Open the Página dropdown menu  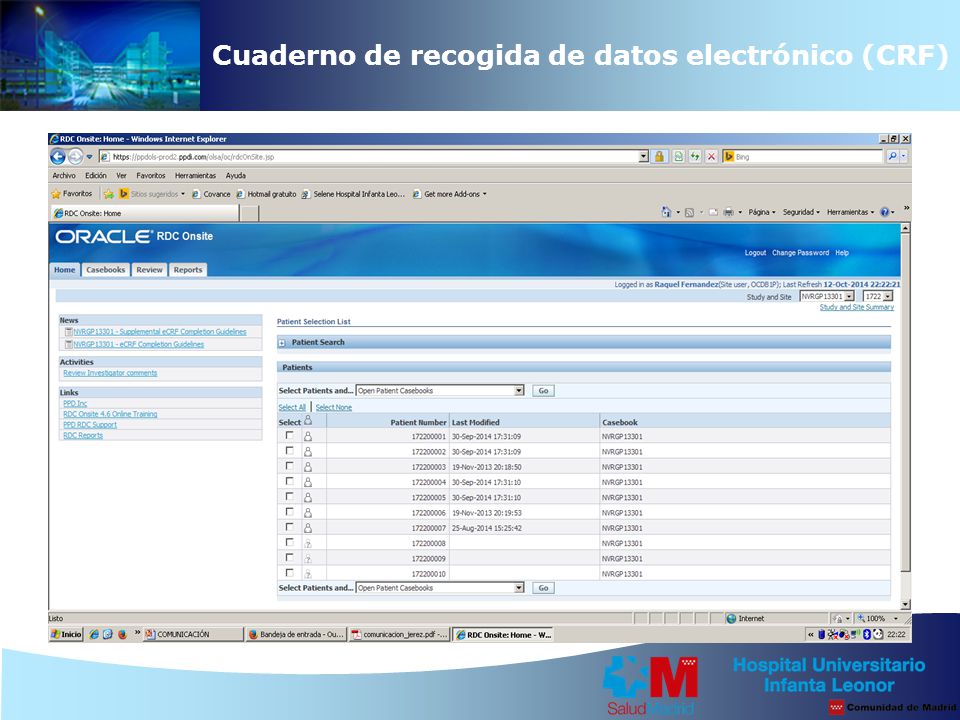pyautogui.click(x=762, y=212)
